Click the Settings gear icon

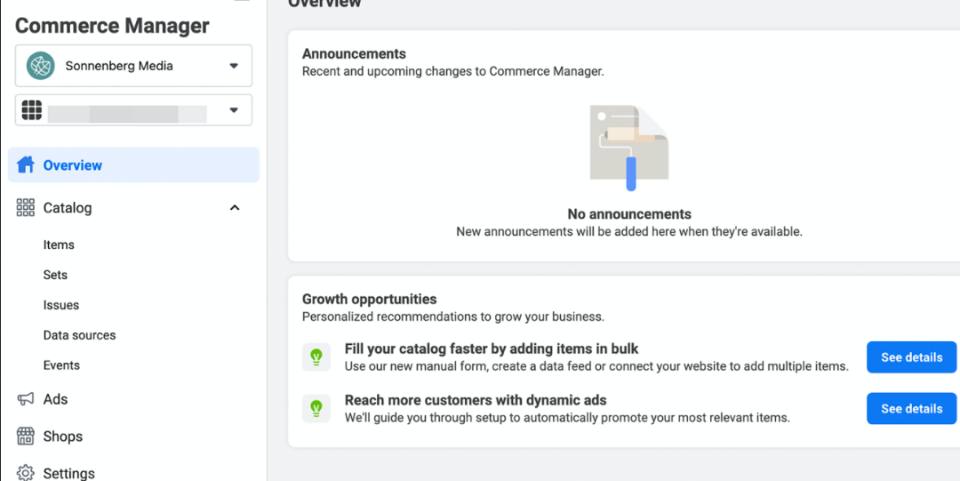(25, 473)
